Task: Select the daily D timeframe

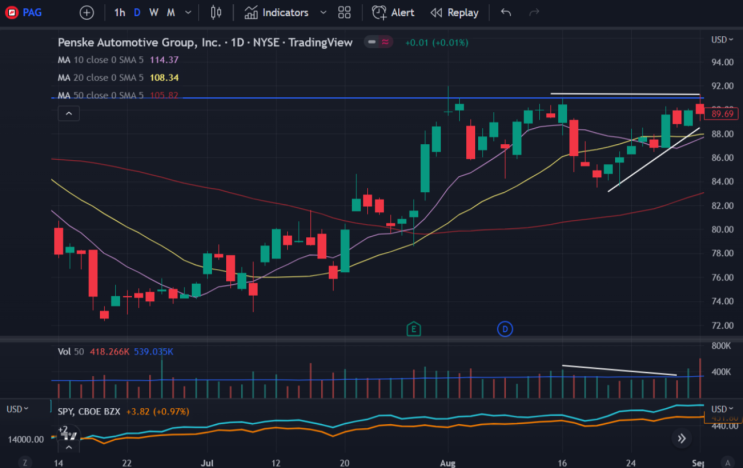Action: coord(137,13)
